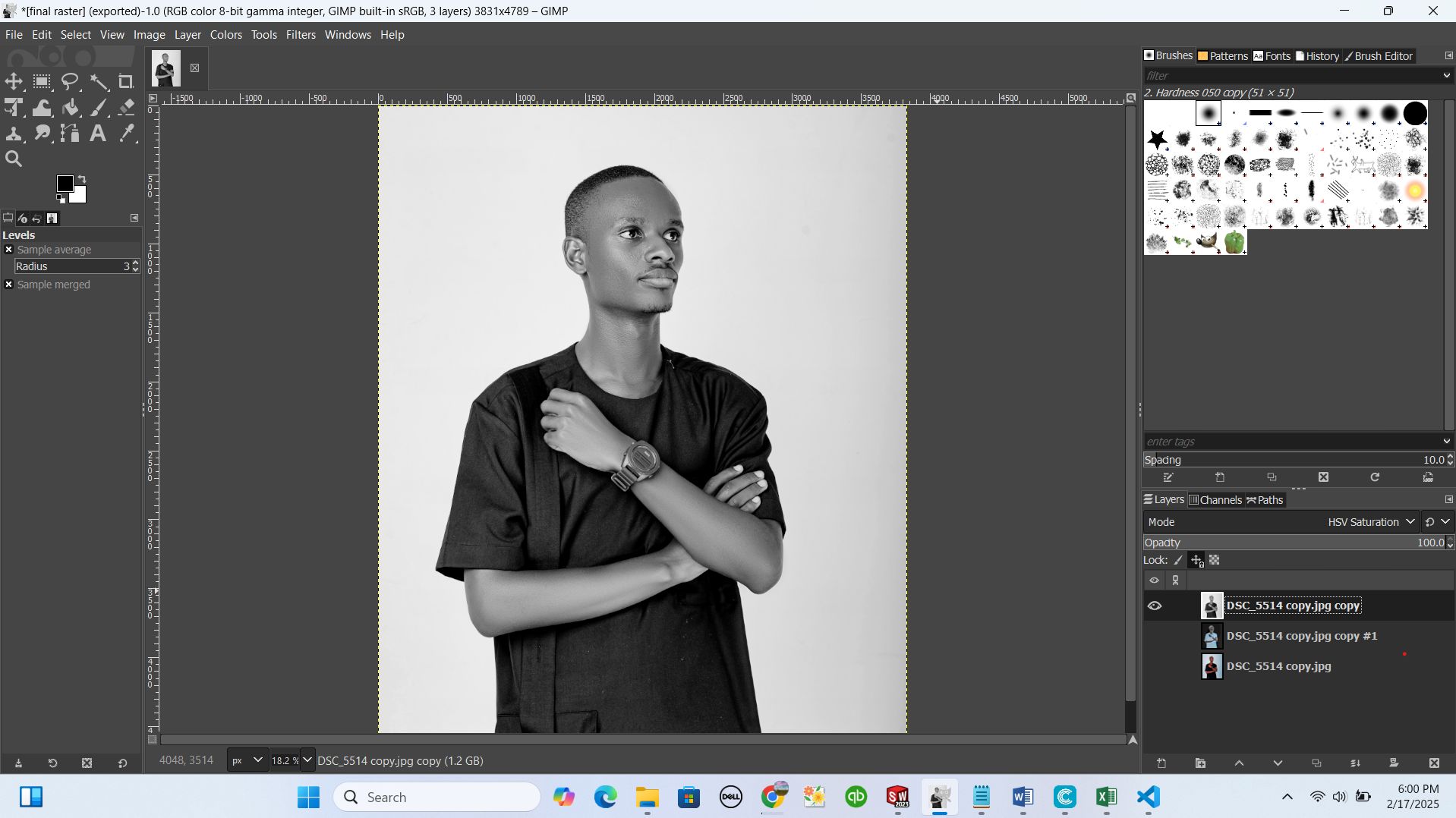Toggle lock position and size
The height and width of the screenshot is (818, 1456).
click(x=1196, y=560)
